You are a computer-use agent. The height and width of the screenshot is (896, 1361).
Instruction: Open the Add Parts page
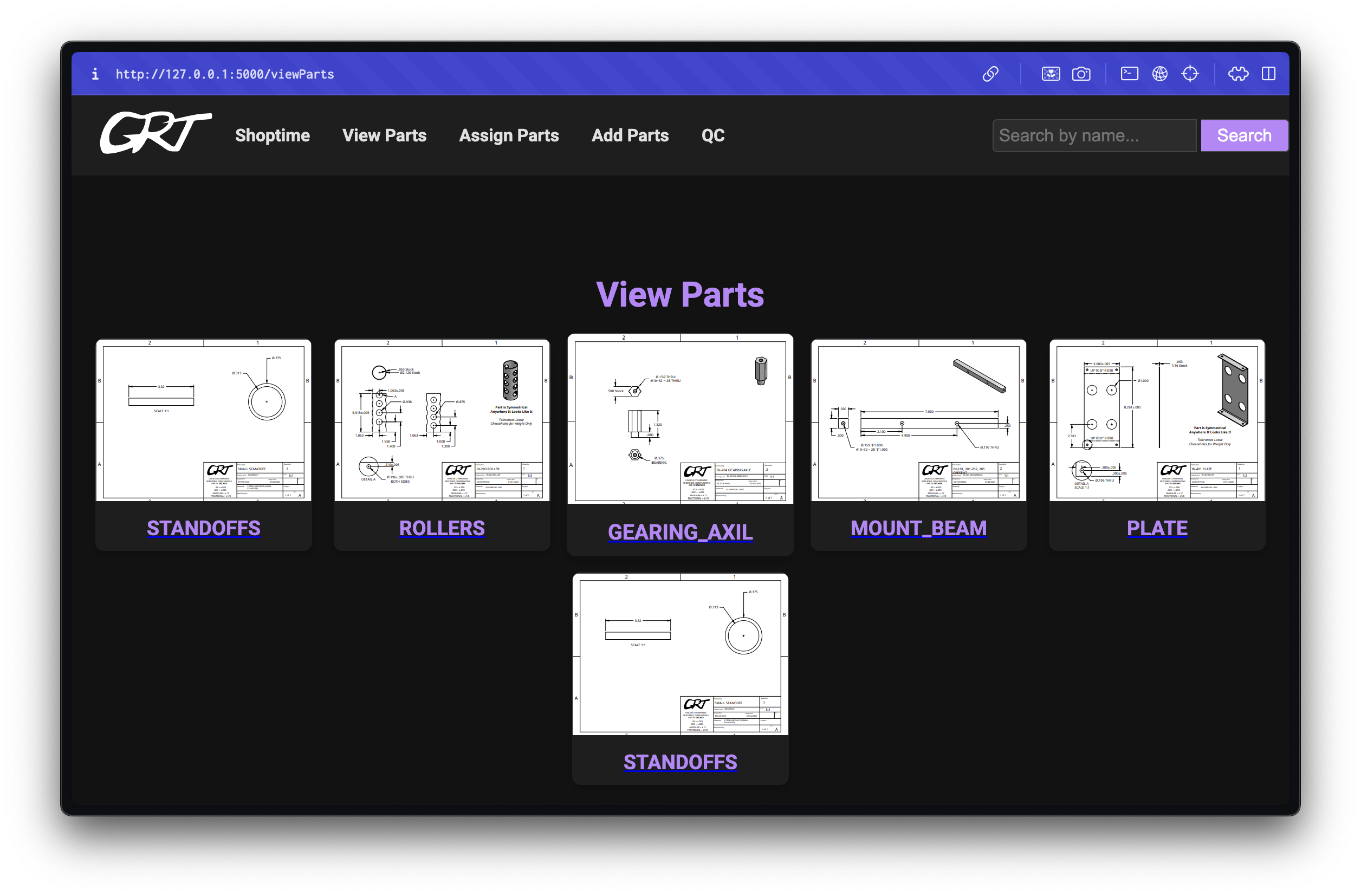[630, 135]
